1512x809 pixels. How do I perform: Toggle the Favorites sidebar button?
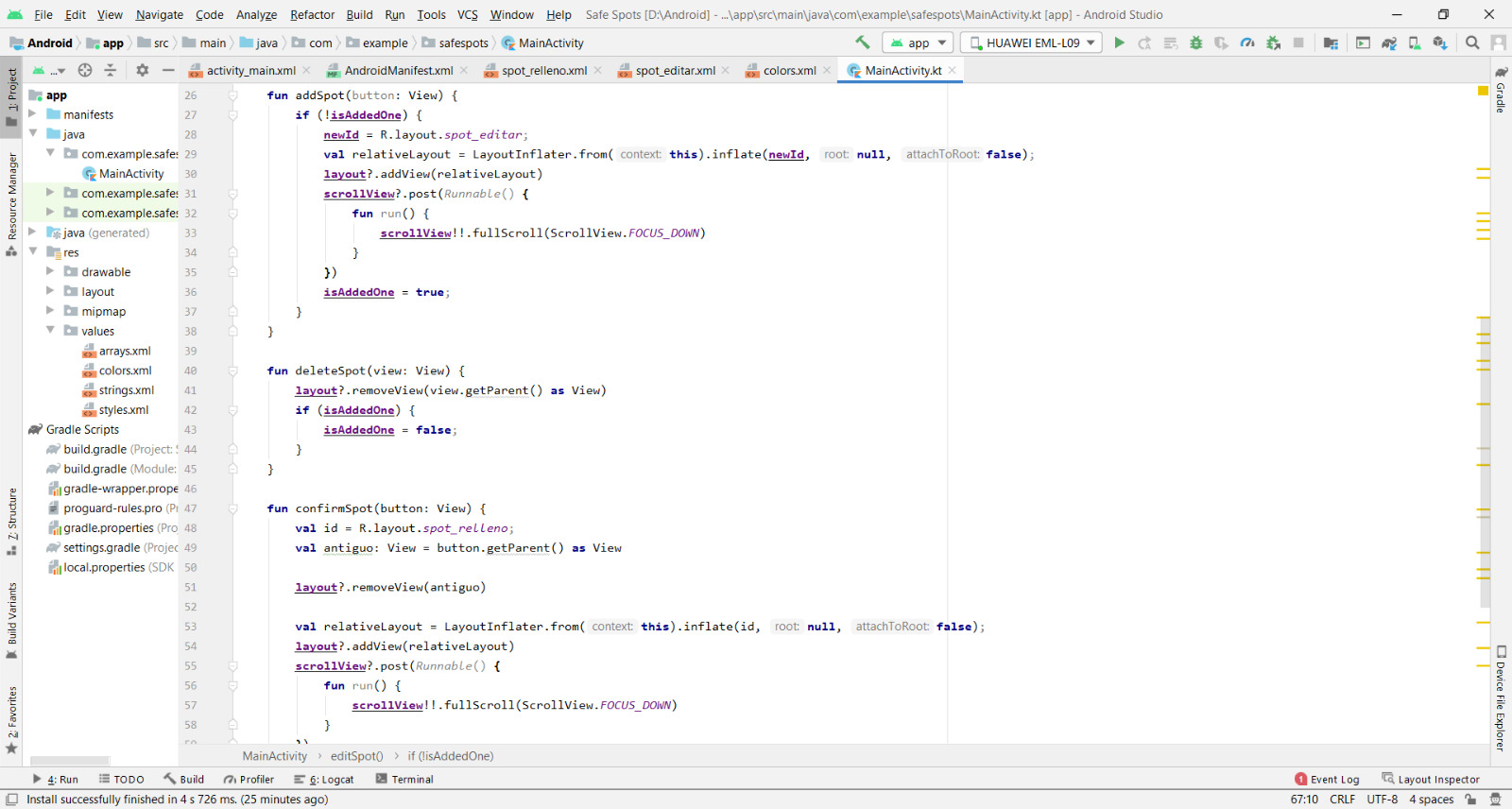point(11,720)
